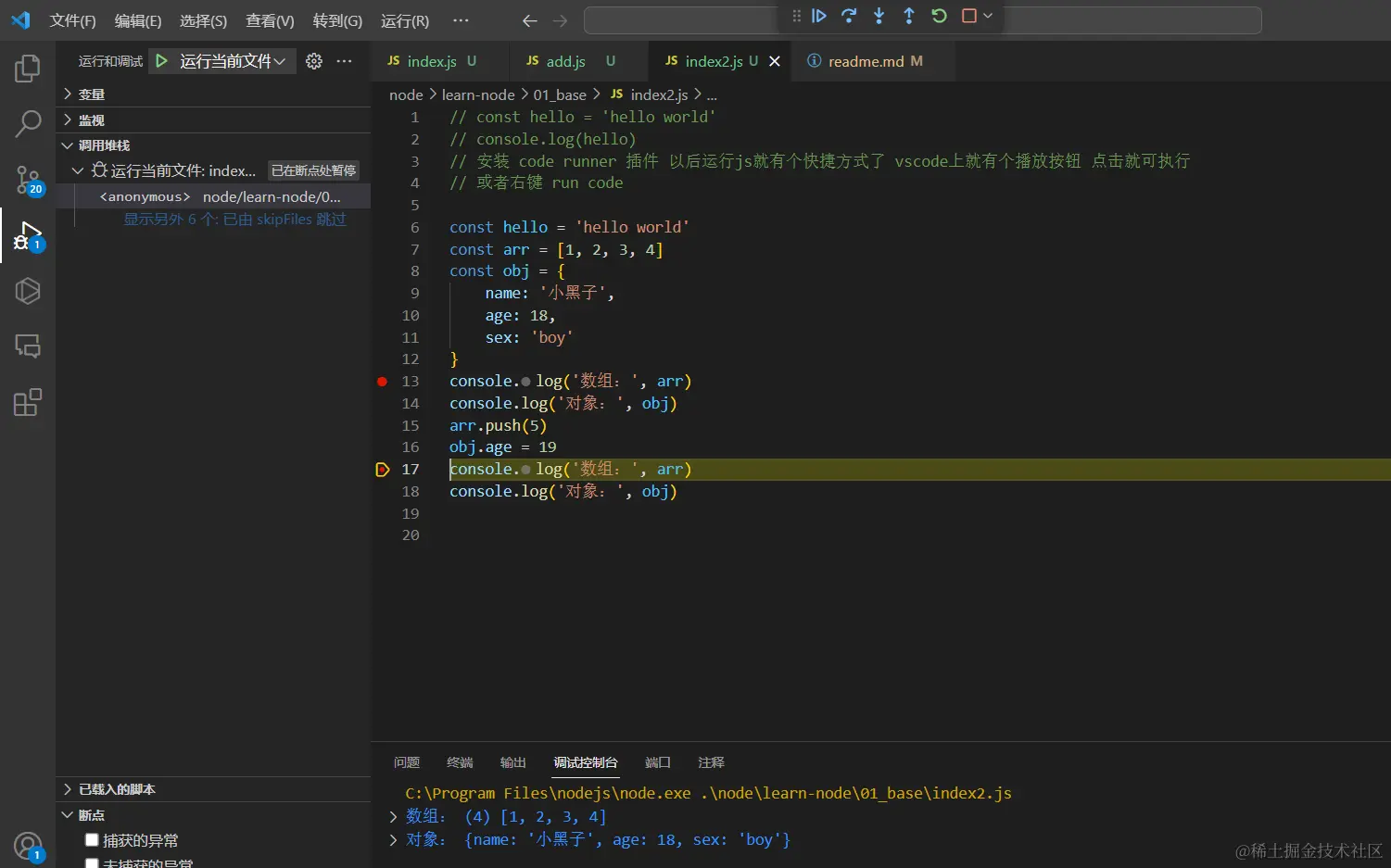
Task: Go forward with the right arrow
Action: (x=560, y=20)
